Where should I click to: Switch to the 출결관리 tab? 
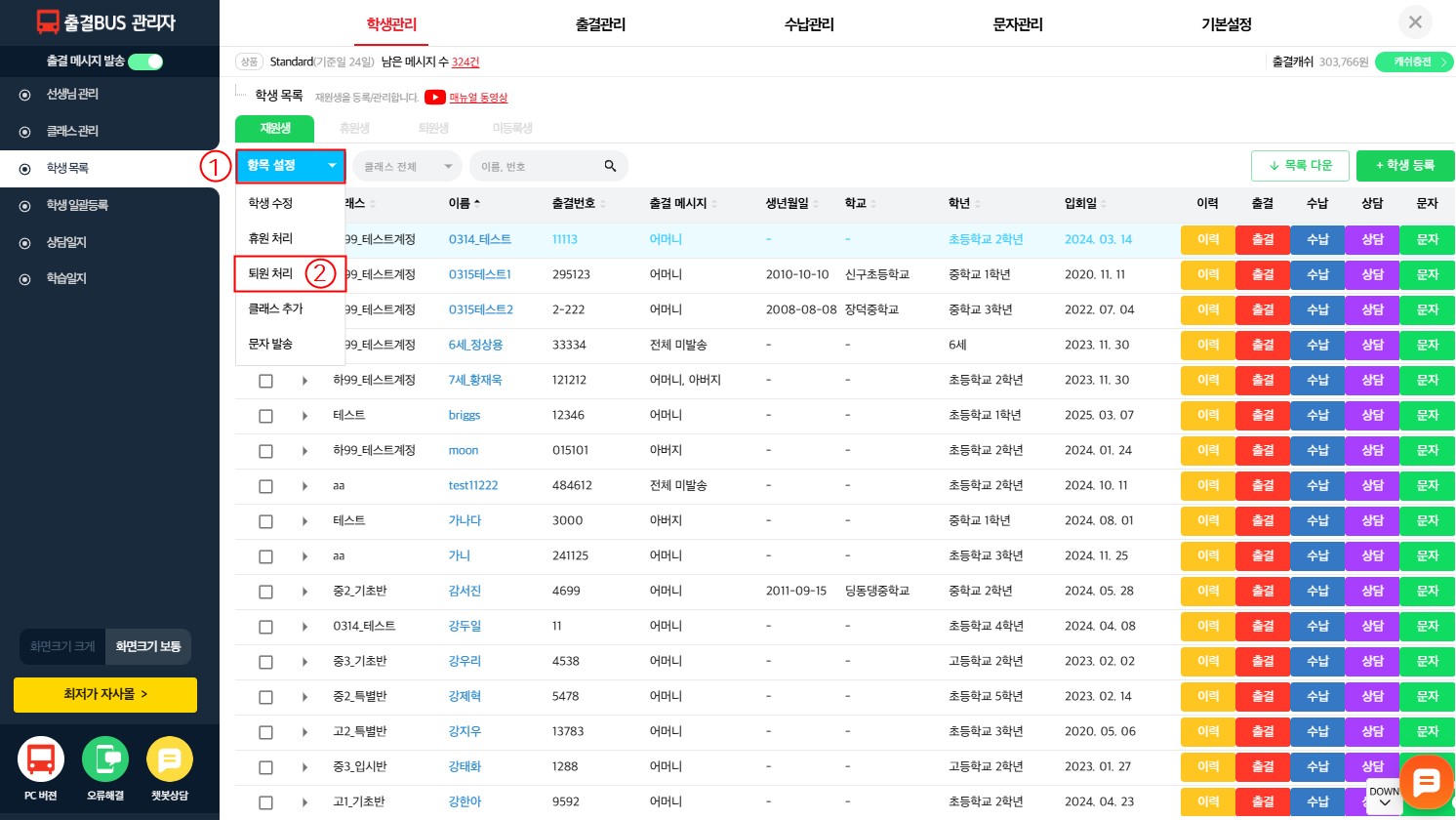click(x=600, y=24)
